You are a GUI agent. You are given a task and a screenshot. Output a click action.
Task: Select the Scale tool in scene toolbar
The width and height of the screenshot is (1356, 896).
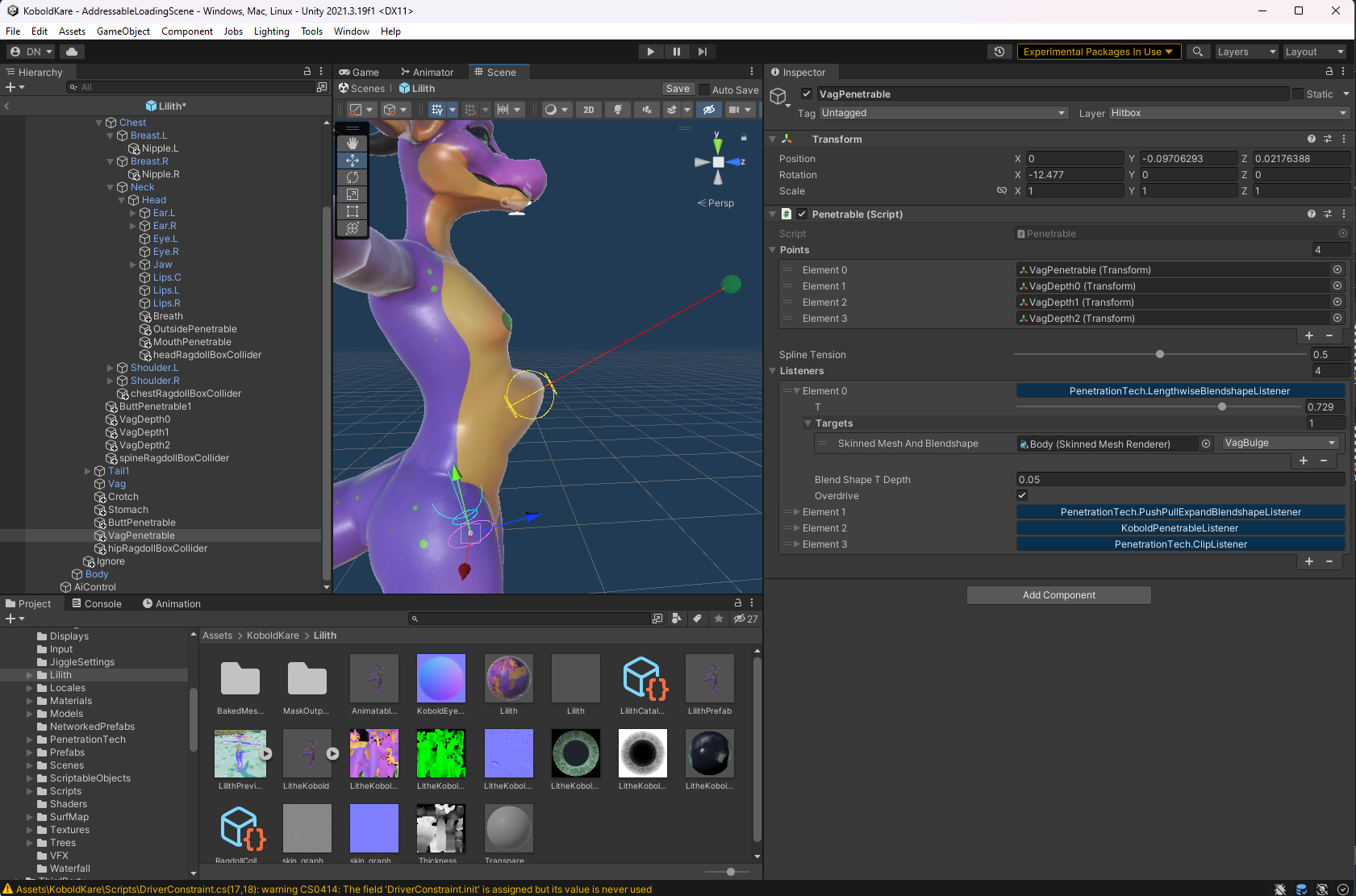click(x=353, y=194)
